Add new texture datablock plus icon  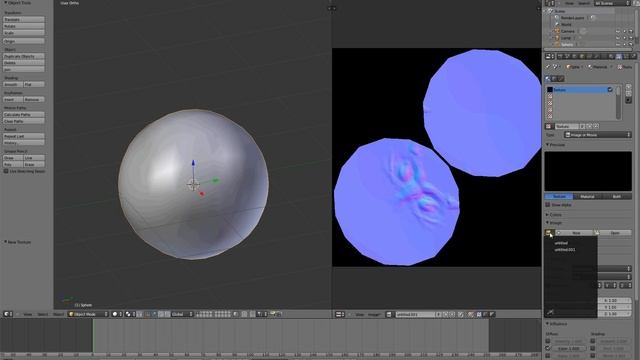click(589, 126)
